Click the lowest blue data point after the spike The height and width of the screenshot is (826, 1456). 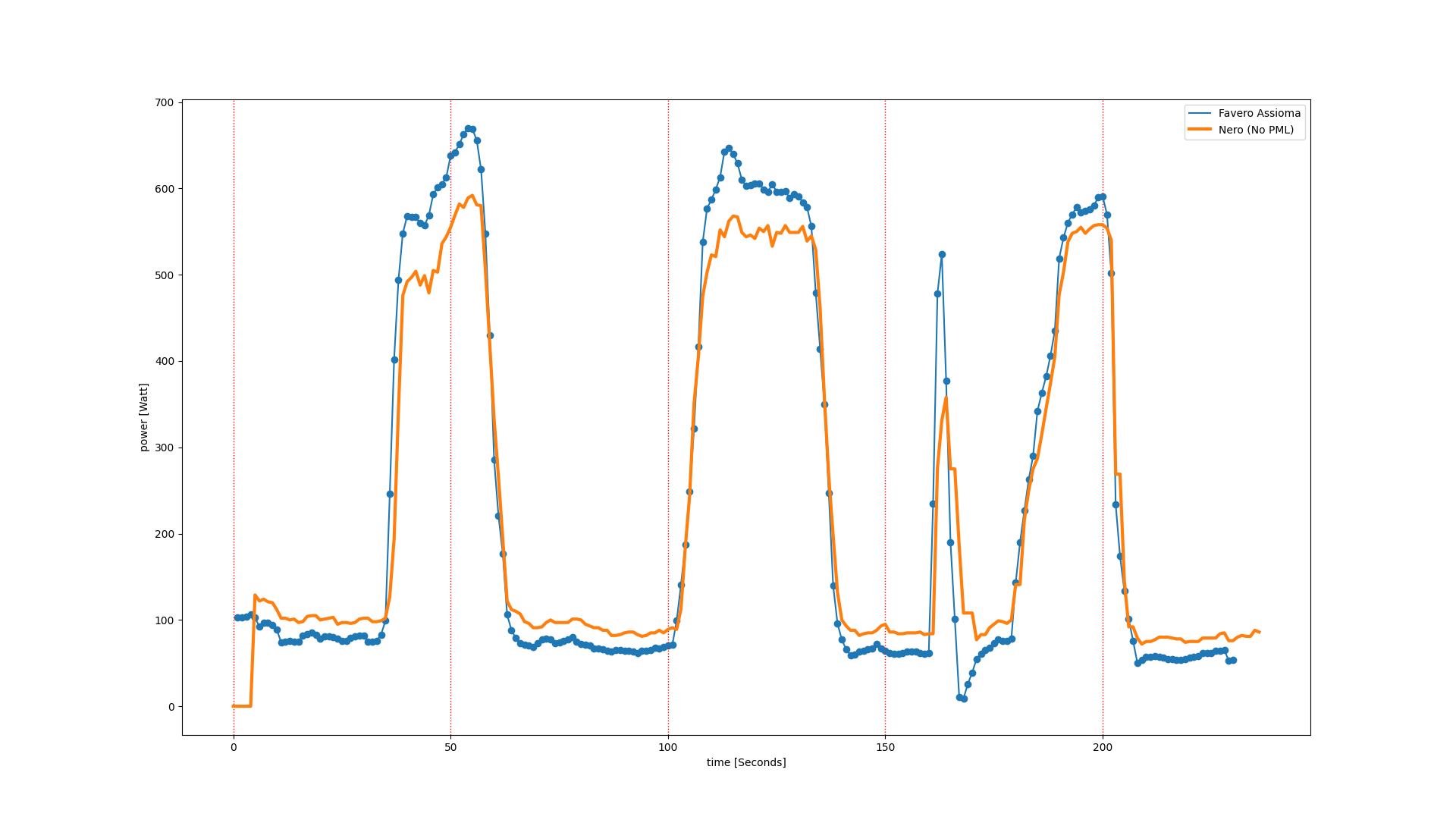click(x=964, y=699)
